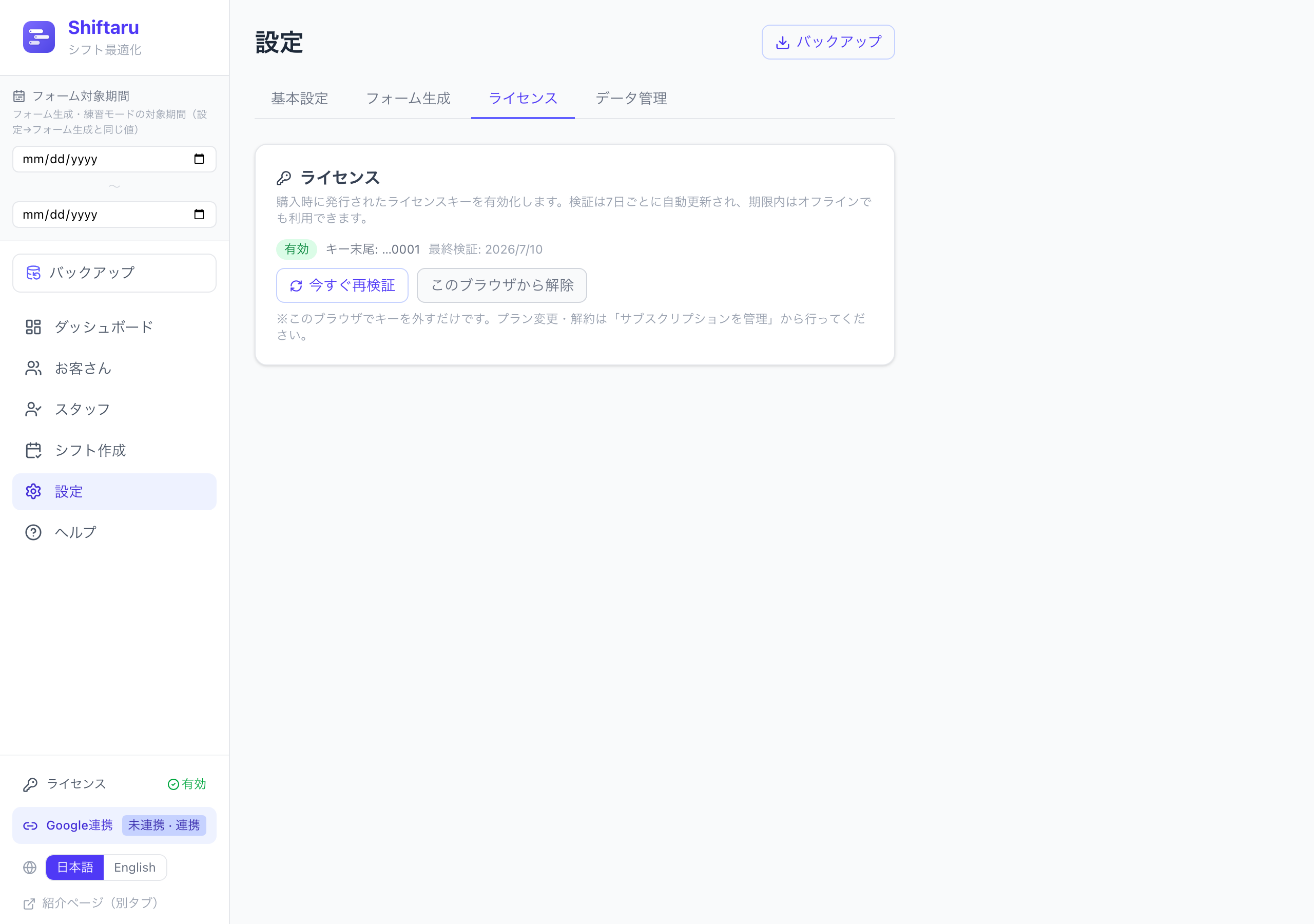Click the customers people icon

click(x=33, y=368)
